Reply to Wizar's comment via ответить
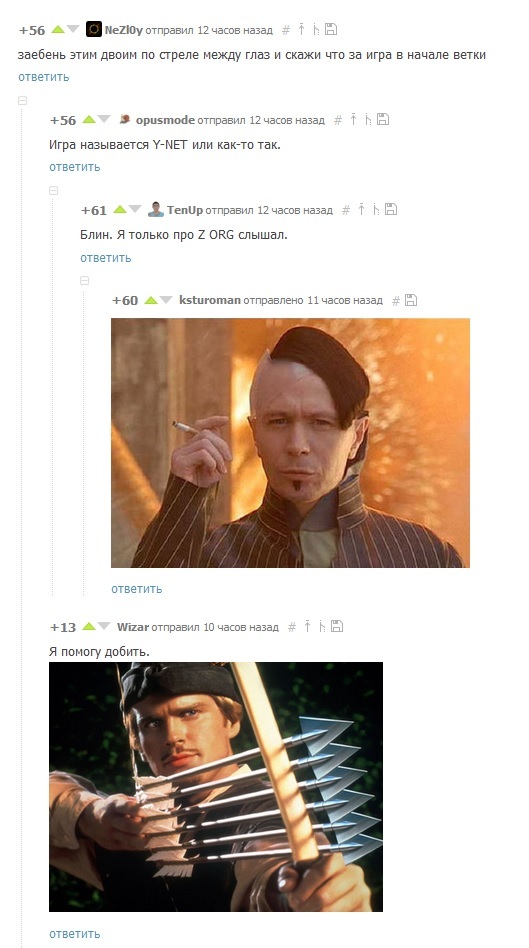This screenshot has height=948, width=529. pos(74,933)
